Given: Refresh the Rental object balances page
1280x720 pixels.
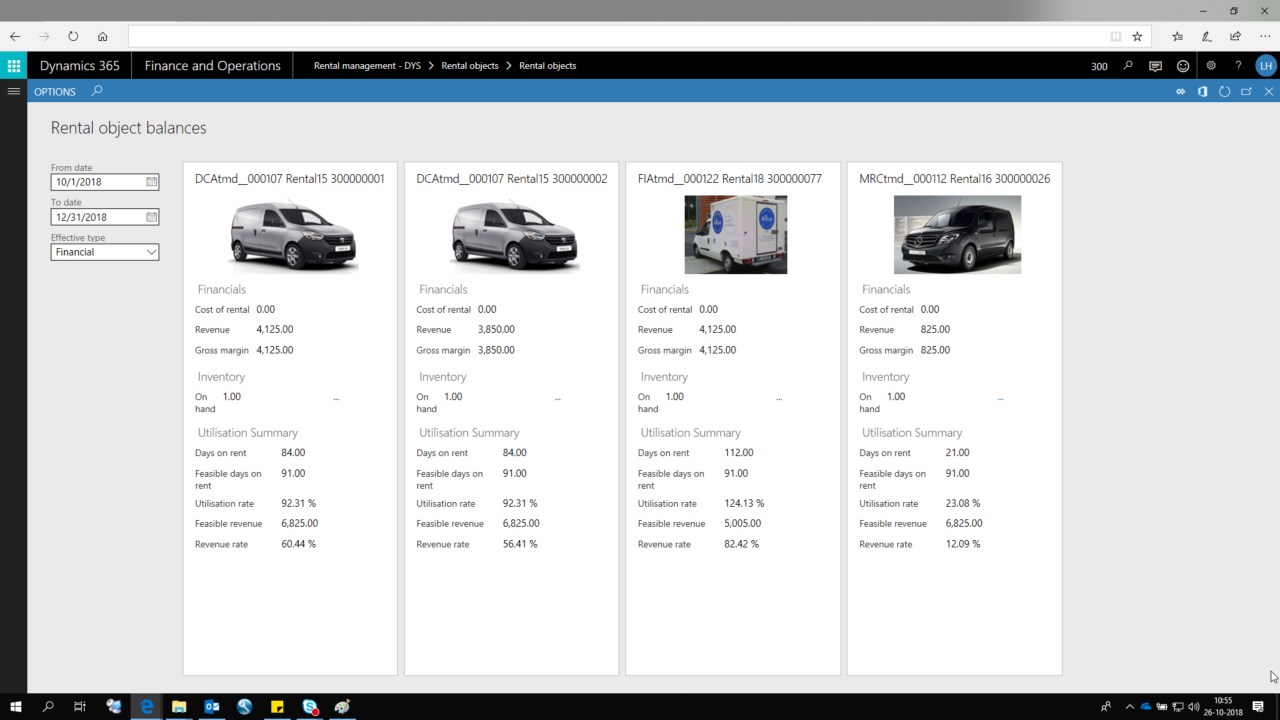Looking at the screenshot, I should pos(1224,91).
